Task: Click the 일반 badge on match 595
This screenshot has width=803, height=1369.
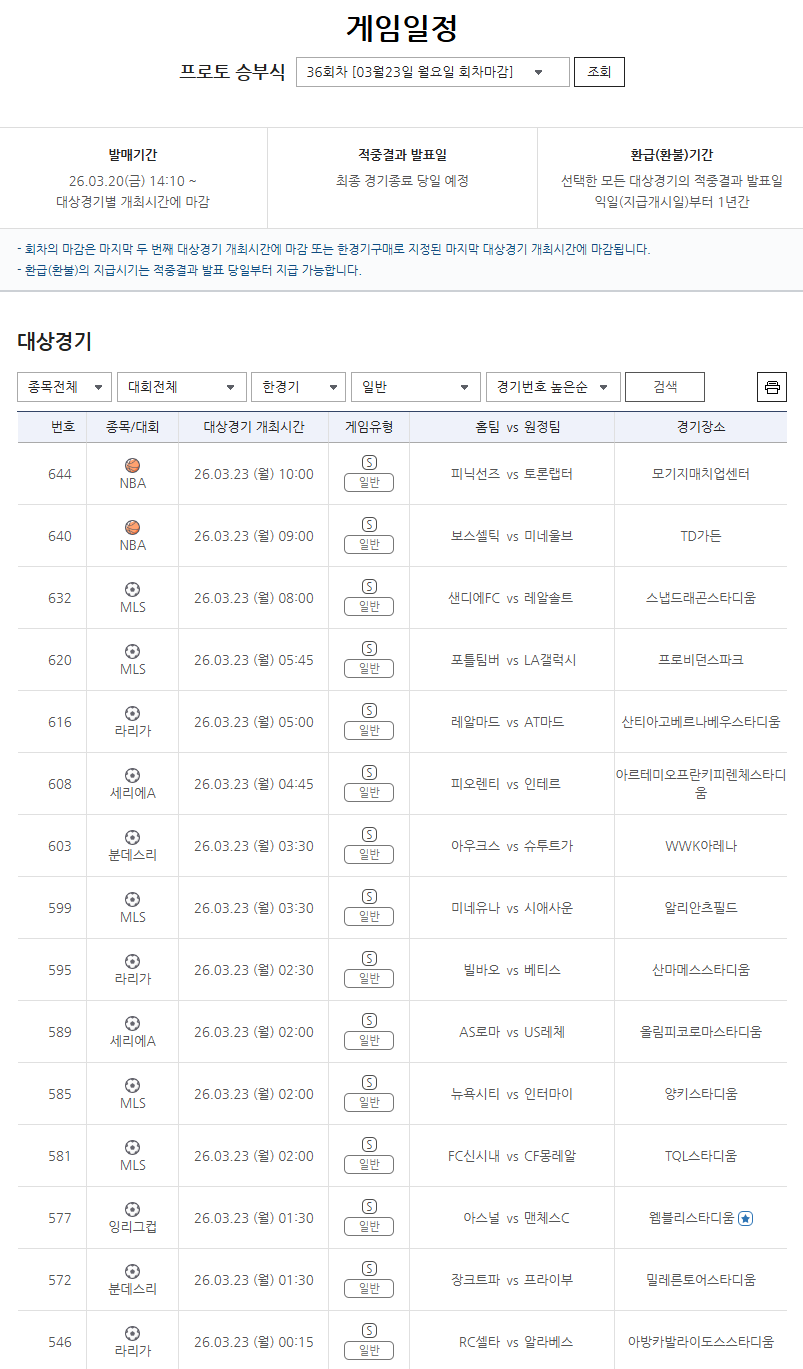Action: [368, 978]
